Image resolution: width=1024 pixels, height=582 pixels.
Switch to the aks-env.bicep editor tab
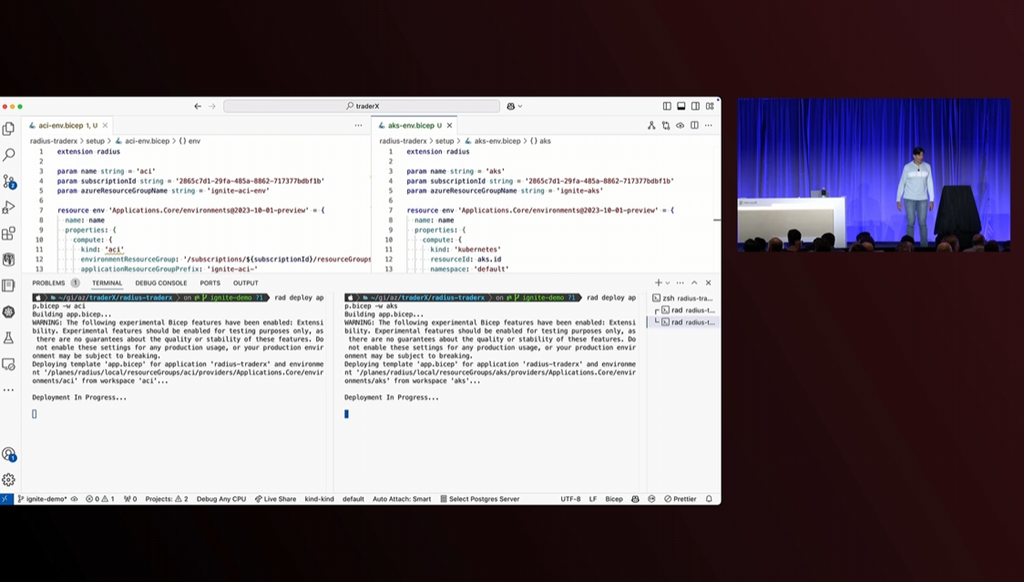tap(410, 126)
